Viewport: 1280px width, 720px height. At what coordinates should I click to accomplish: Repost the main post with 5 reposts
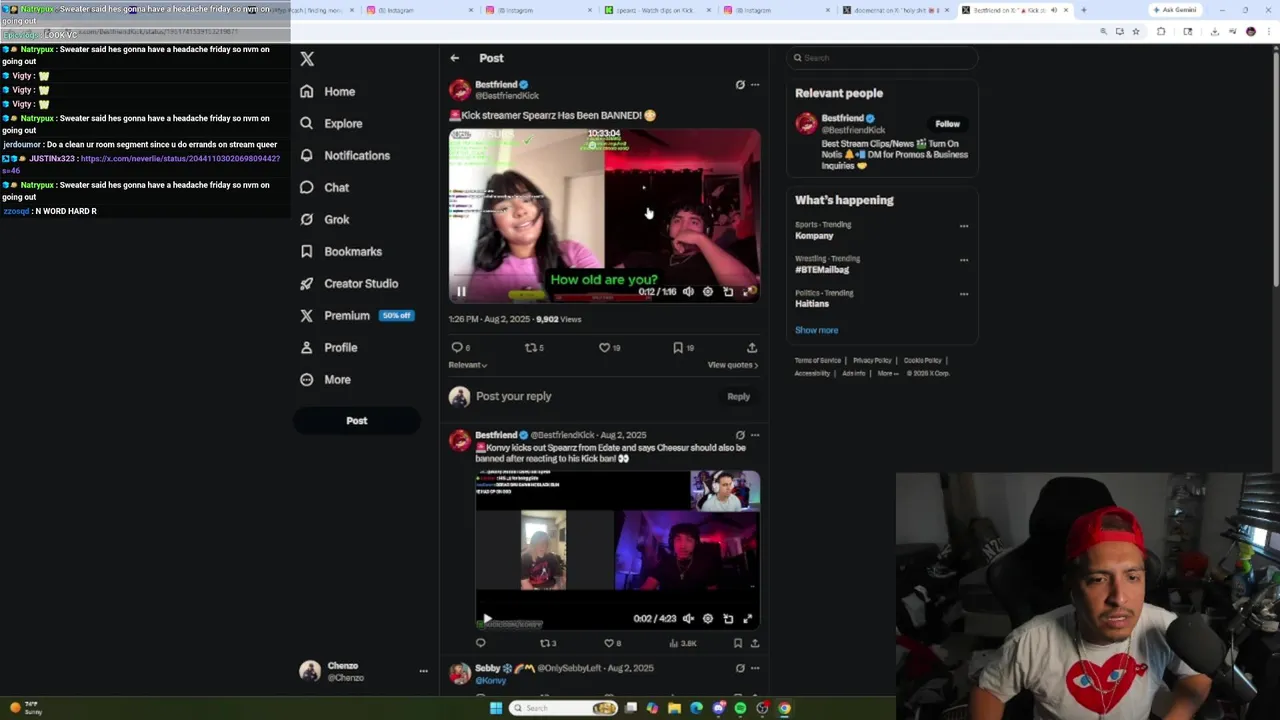(534, 348)
